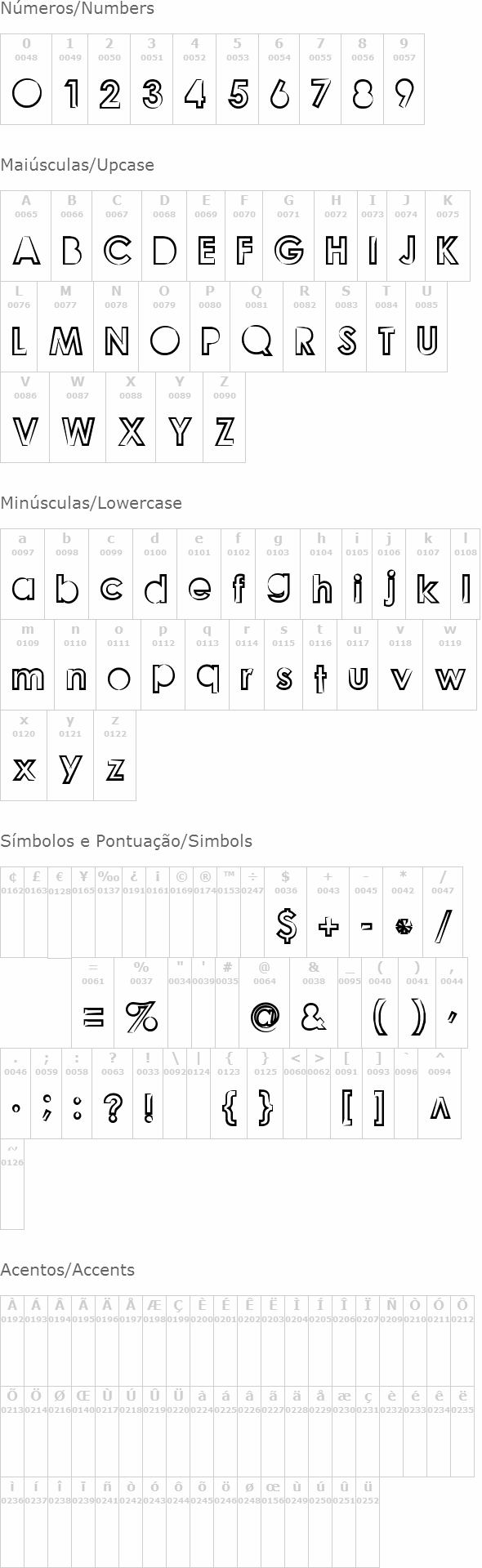Image resolution: width=482 pixels, height=1568 pixels.
Task: Click the lowercase m glyph cell
Action: pos(27,666)
